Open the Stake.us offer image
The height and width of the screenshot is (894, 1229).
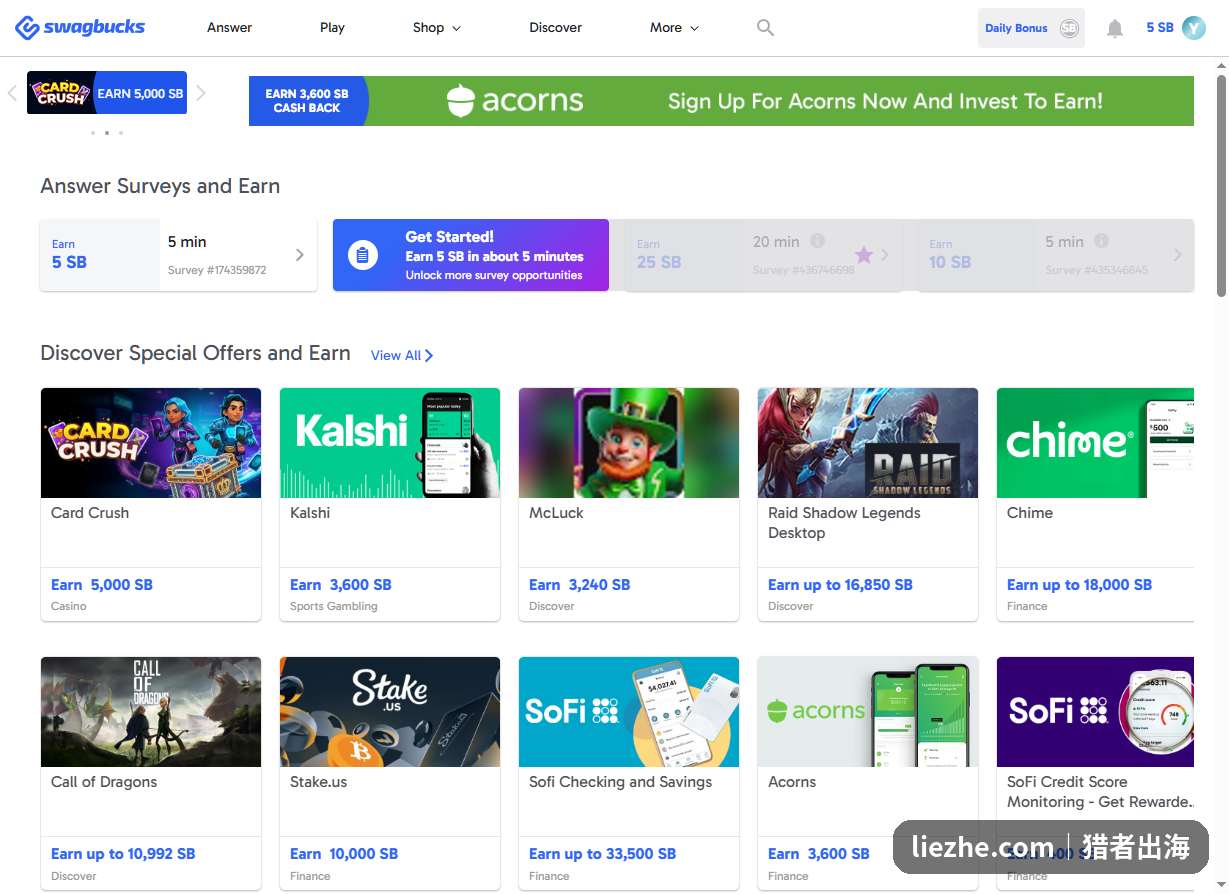pyautogui.click(x=390, y=712)
